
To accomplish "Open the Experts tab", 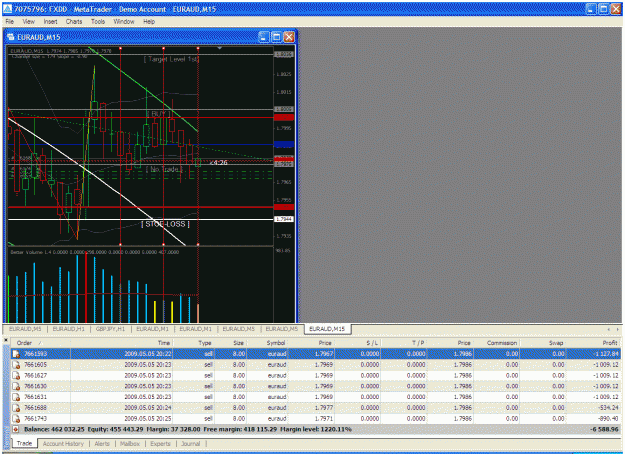I will tap(160, 444).
